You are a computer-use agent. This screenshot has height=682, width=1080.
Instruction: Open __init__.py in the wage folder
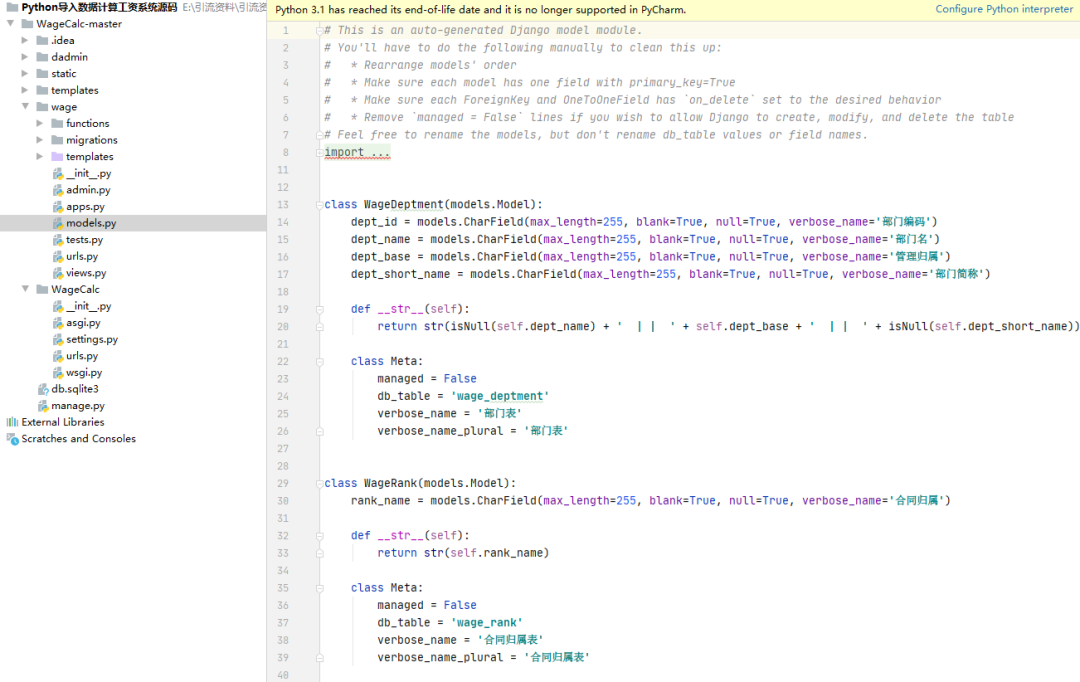[x=88, y=173]
